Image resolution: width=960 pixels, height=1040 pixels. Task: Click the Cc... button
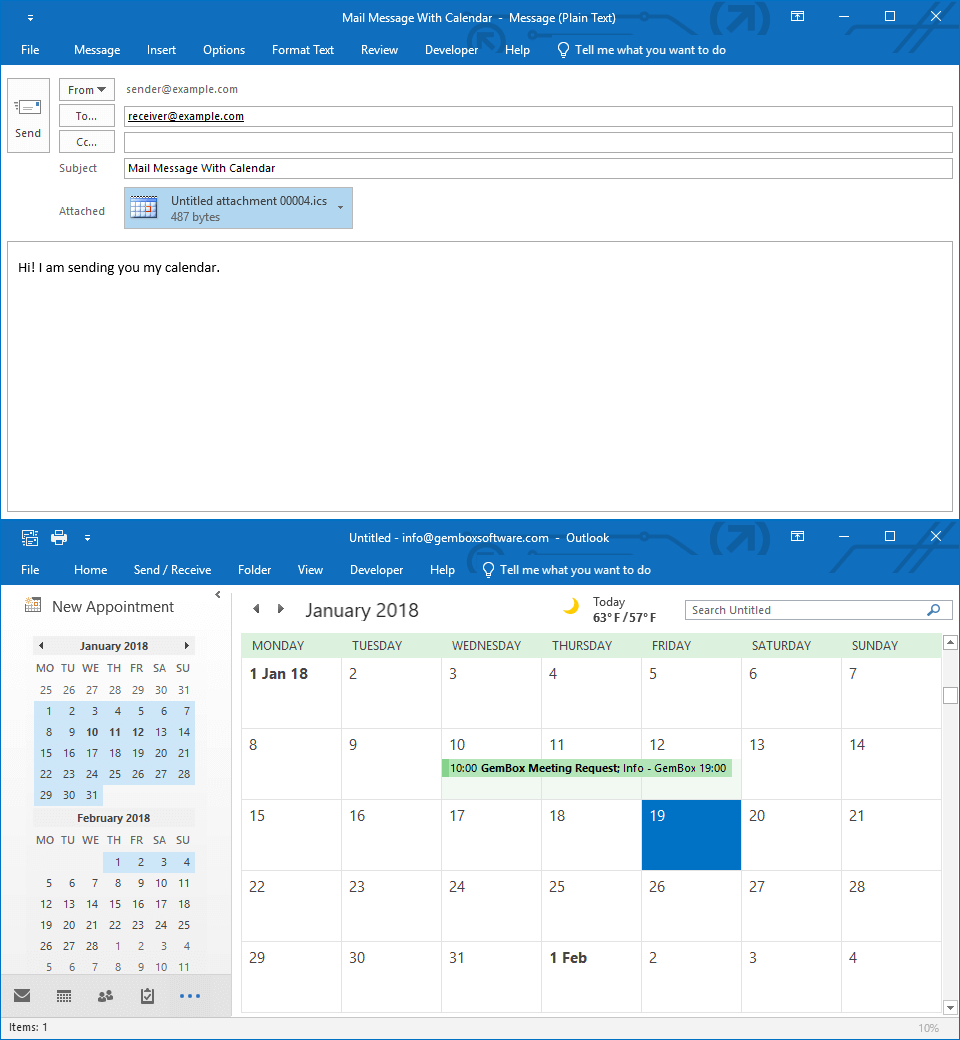[87, 142]
